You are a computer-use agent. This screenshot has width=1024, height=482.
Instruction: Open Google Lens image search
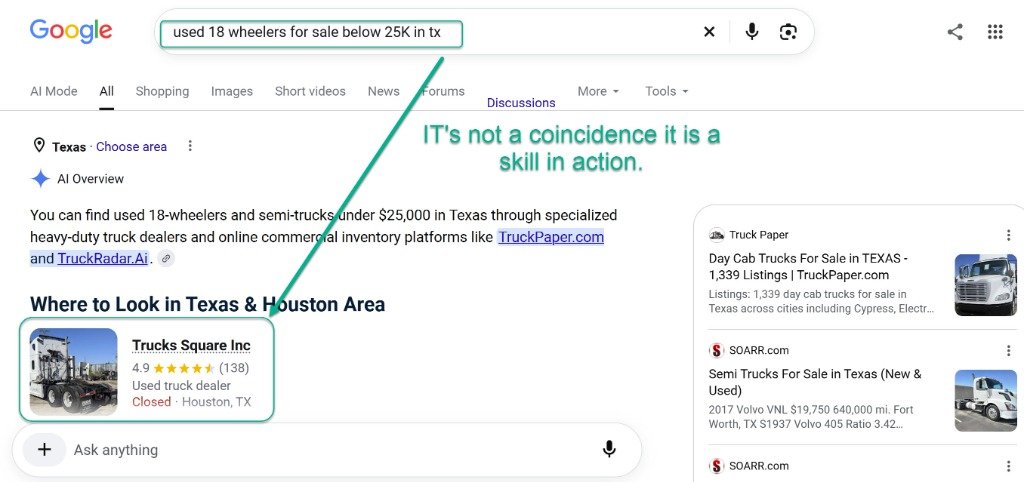788,31
